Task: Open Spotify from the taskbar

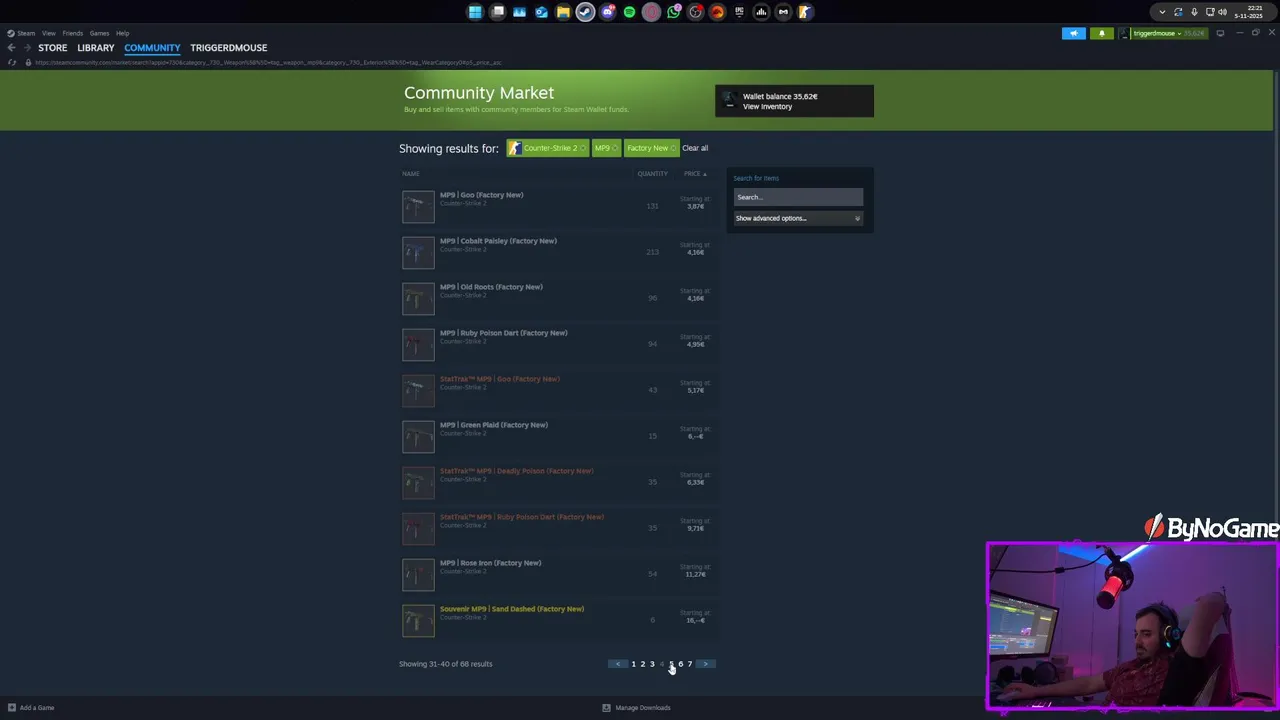Action: (629, 12)
